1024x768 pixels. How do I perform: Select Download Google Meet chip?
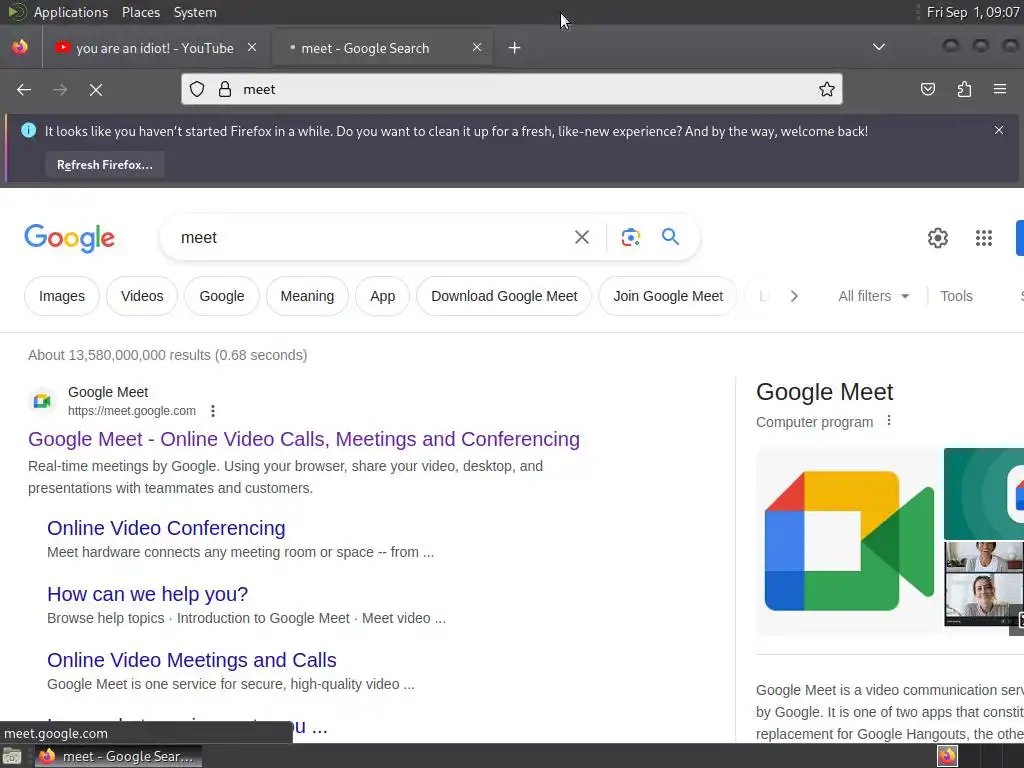point(504,296)
